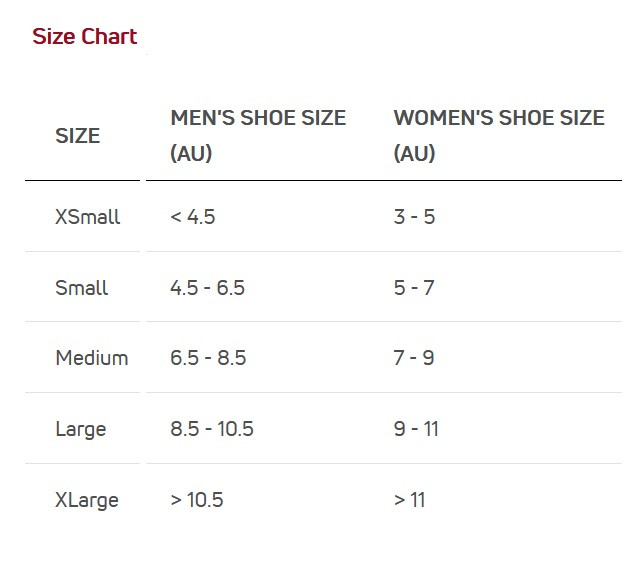Select the XSmall size row label
This screenshot has height=563, width=636.
[88, 217]
